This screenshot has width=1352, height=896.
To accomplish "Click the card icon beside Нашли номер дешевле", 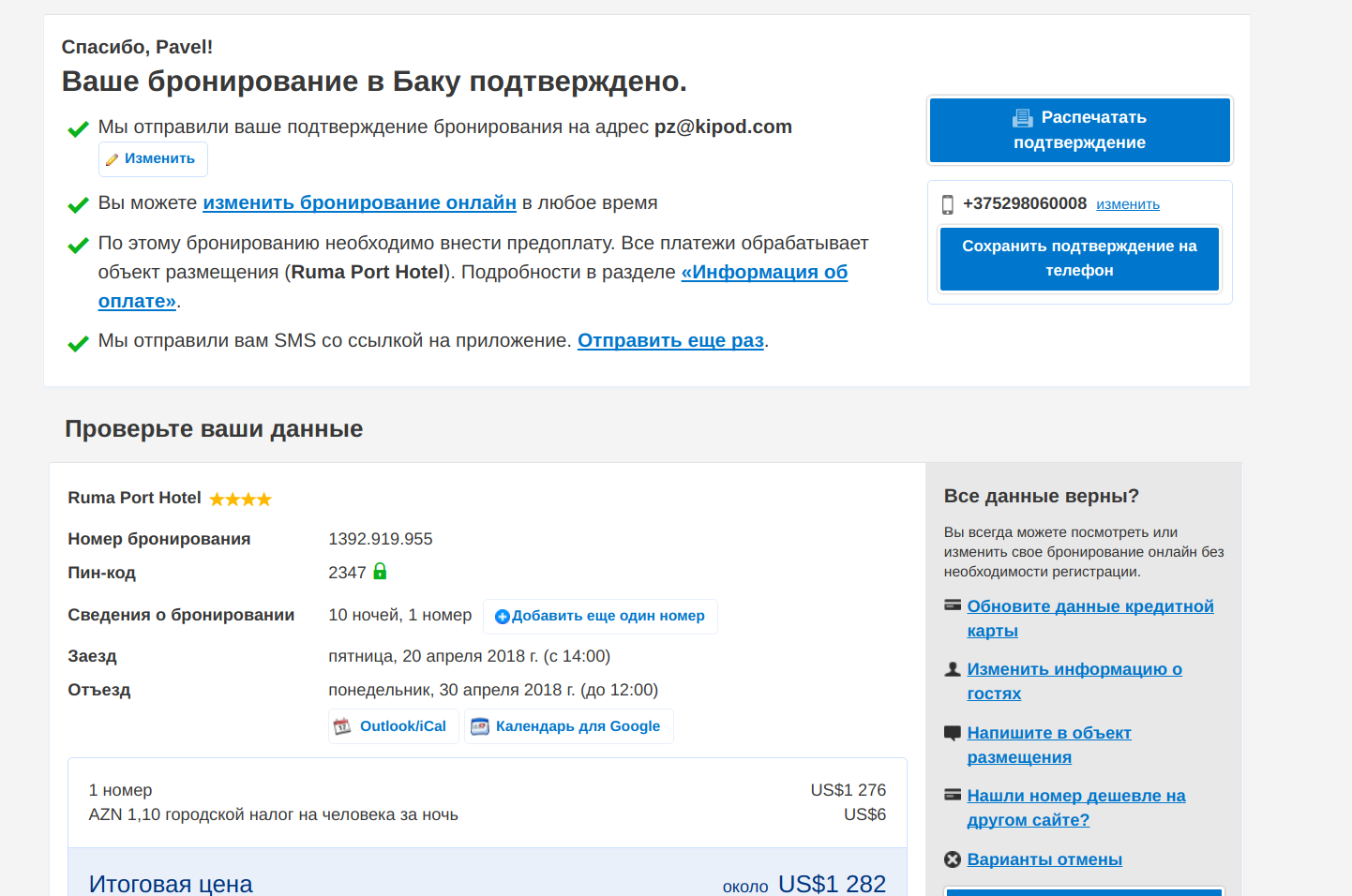I will tap(953, 795).
